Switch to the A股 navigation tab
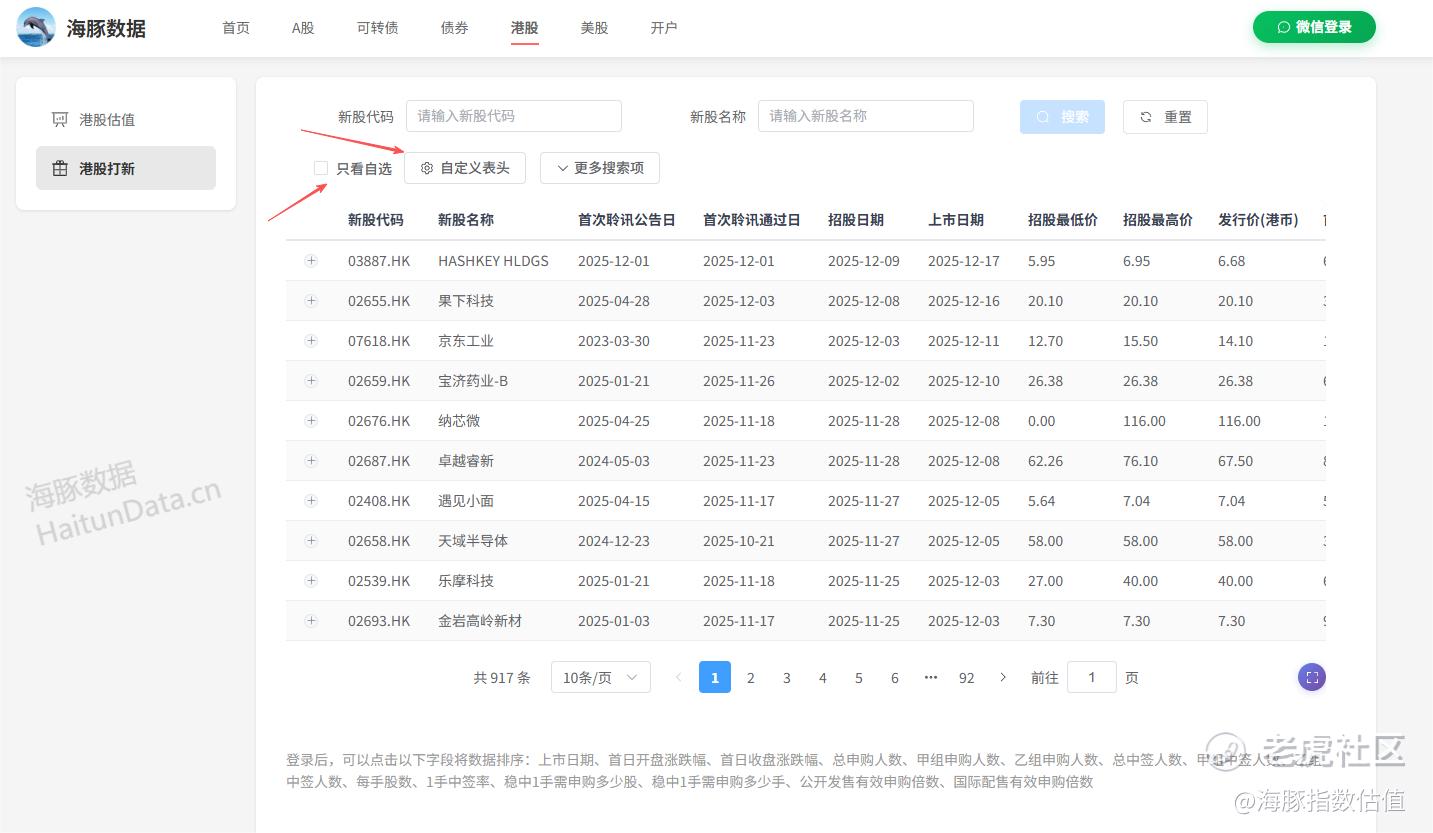Screen dimensions: 1433x833 click(x=303, y=28)
